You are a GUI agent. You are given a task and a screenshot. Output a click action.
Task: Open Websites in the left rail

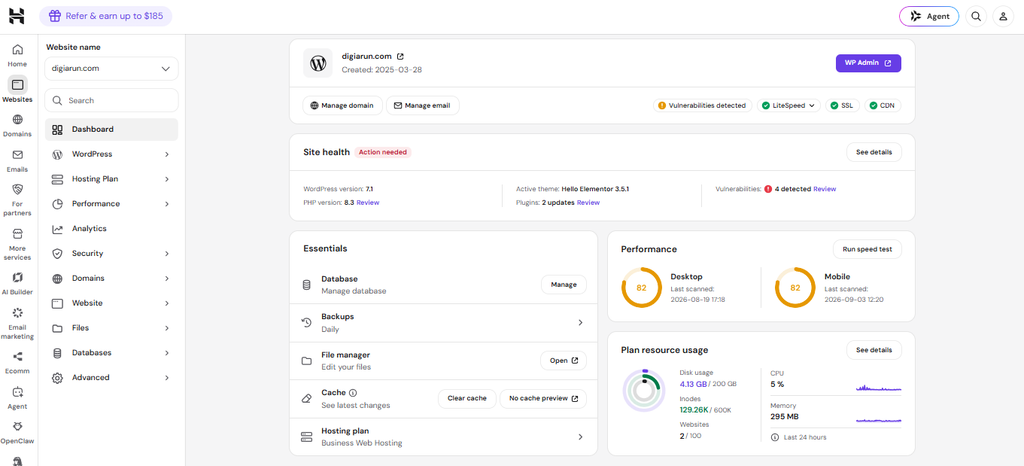(x=18, y=90)
